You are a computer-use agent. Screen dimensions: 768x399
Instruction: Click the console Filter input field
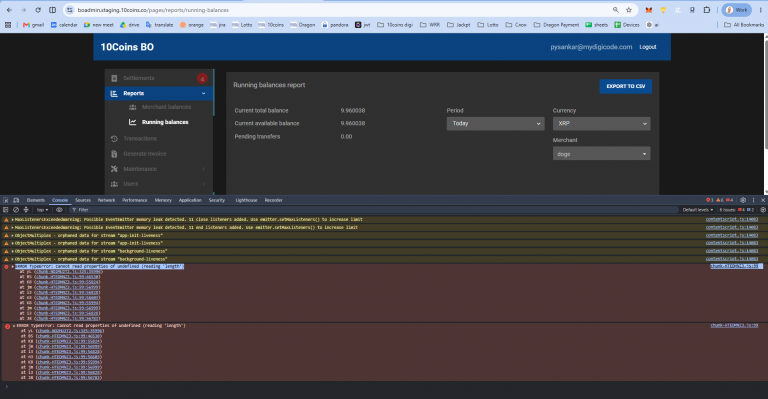tap(375, 210)
